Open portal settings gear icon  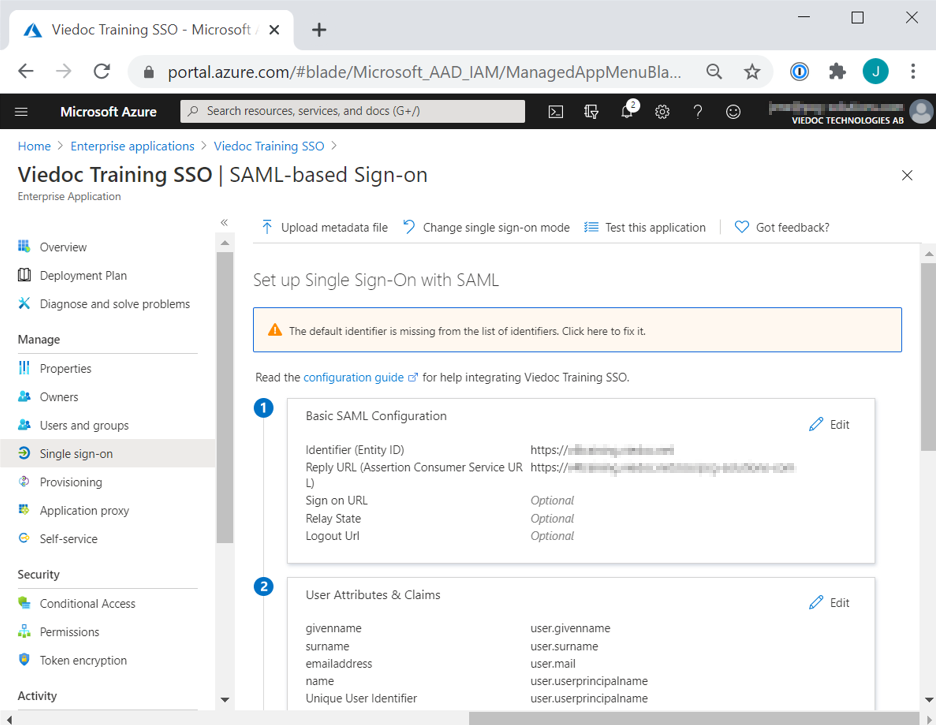tap(662, 112)
